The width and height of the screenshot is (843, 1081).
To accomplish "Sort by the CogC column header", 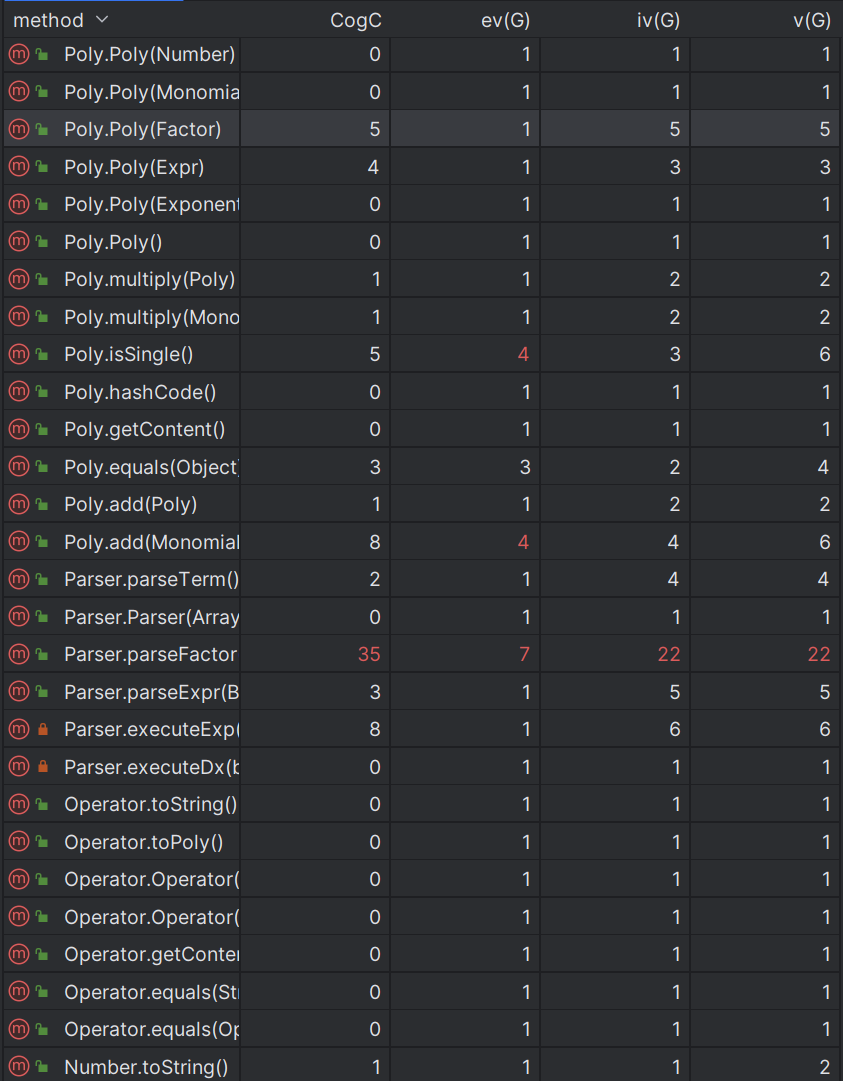I will point(356,20).
